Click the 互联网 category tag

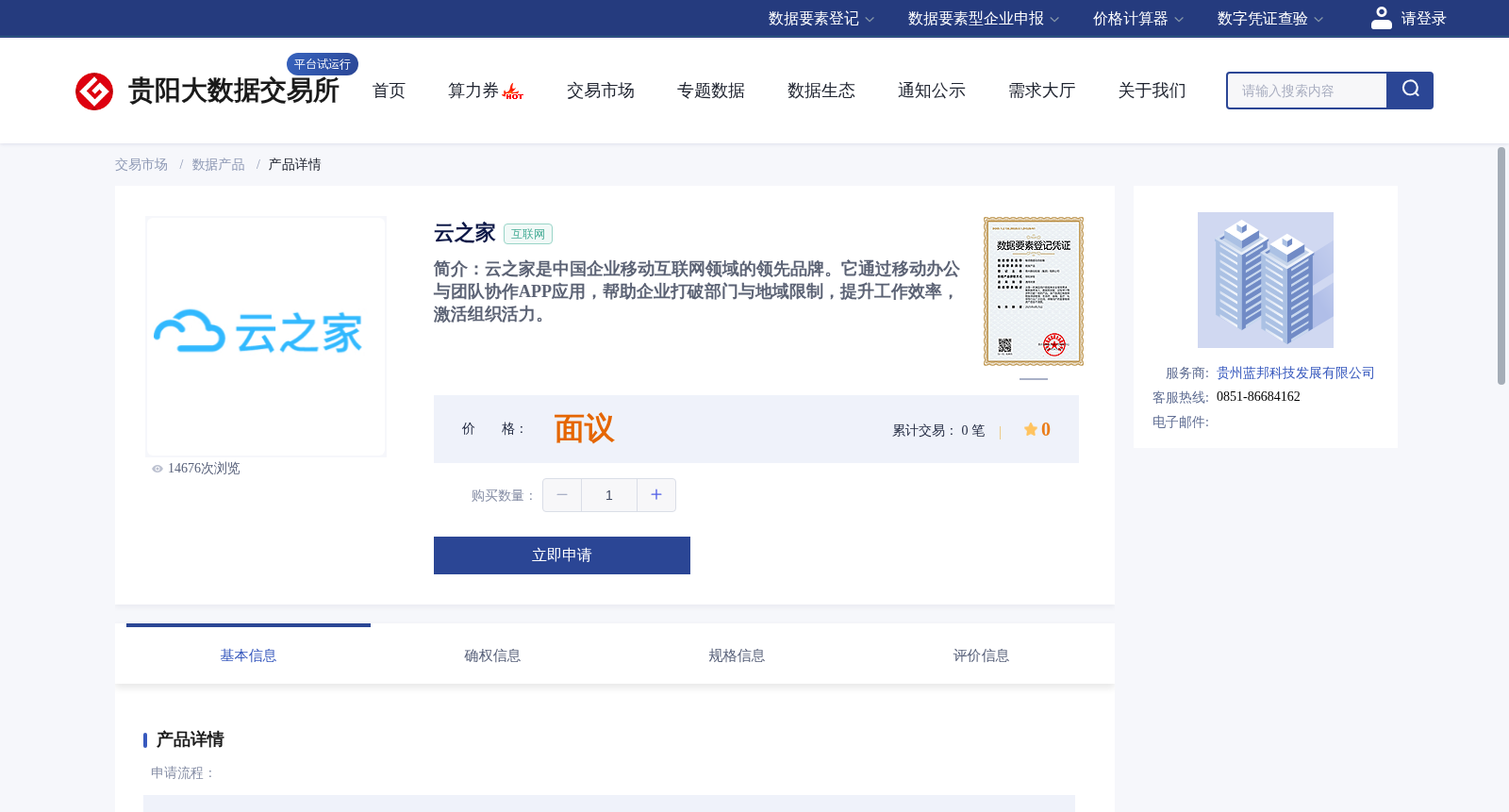click(x=528, y=234)
